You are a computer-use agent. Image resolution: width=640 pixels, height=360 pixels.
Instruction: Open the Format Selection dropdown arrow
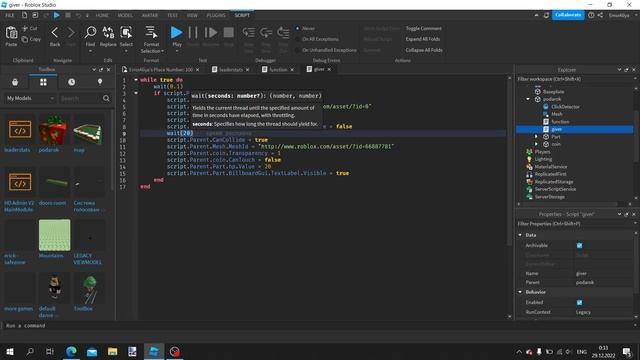click(162, 51)
